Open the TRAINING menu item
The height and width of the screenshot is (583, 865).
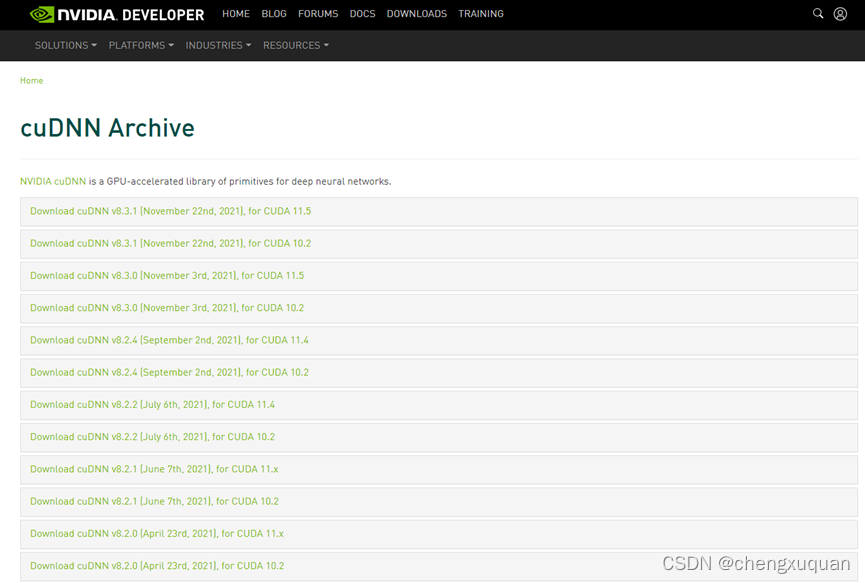point(480,14)
